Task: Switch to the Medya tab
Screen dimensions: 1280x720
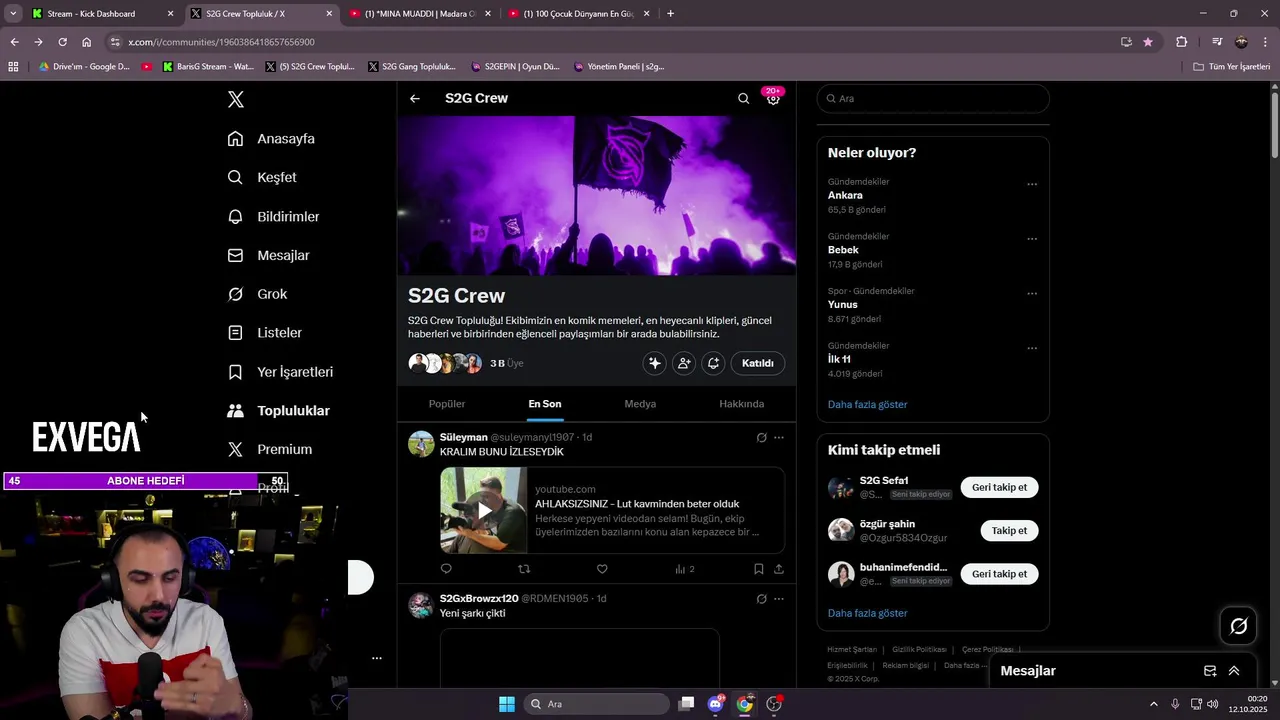Action: tap(640, 404)
